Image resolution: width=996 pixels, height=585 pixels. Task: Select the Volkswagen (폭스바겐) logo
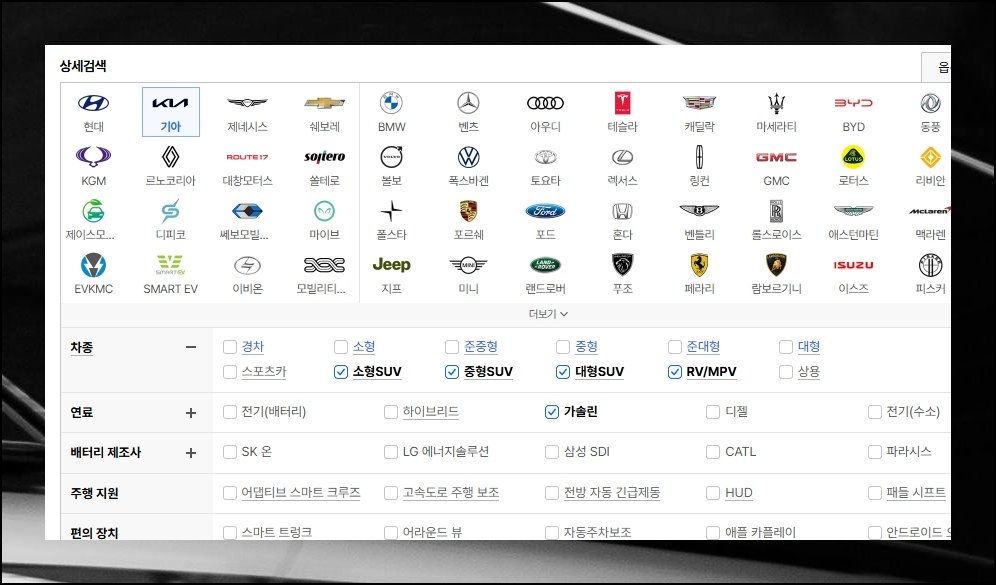point(468,157)
